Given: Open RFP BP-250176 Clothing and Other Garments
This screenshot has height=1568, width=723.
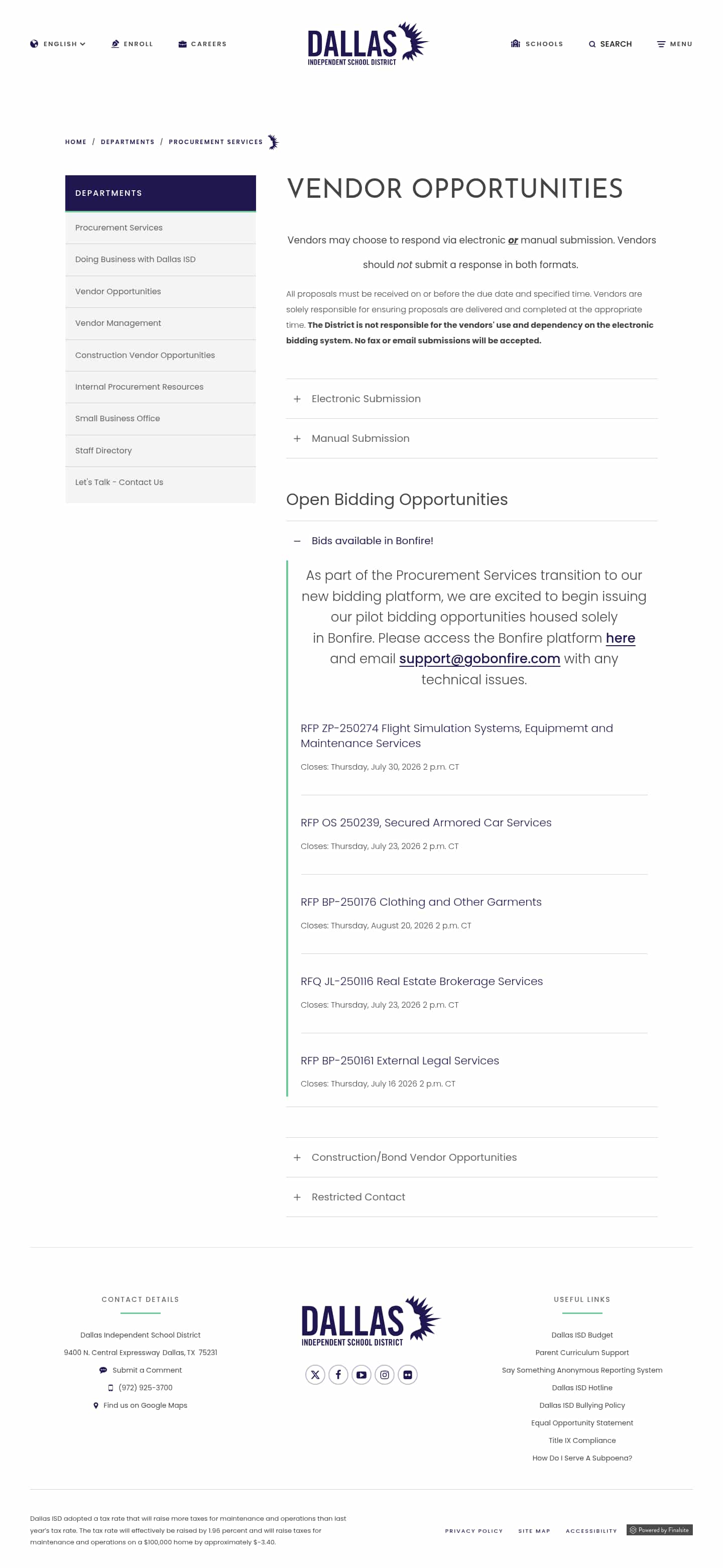Looking at the screenshot, I should 421,901.
